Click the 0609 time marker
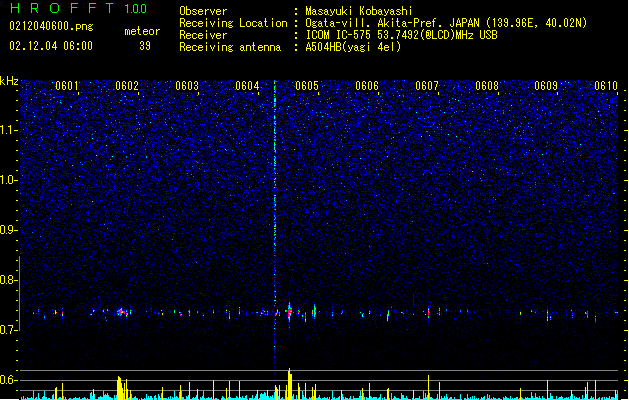The image size is (629, 400). point(546,86)
